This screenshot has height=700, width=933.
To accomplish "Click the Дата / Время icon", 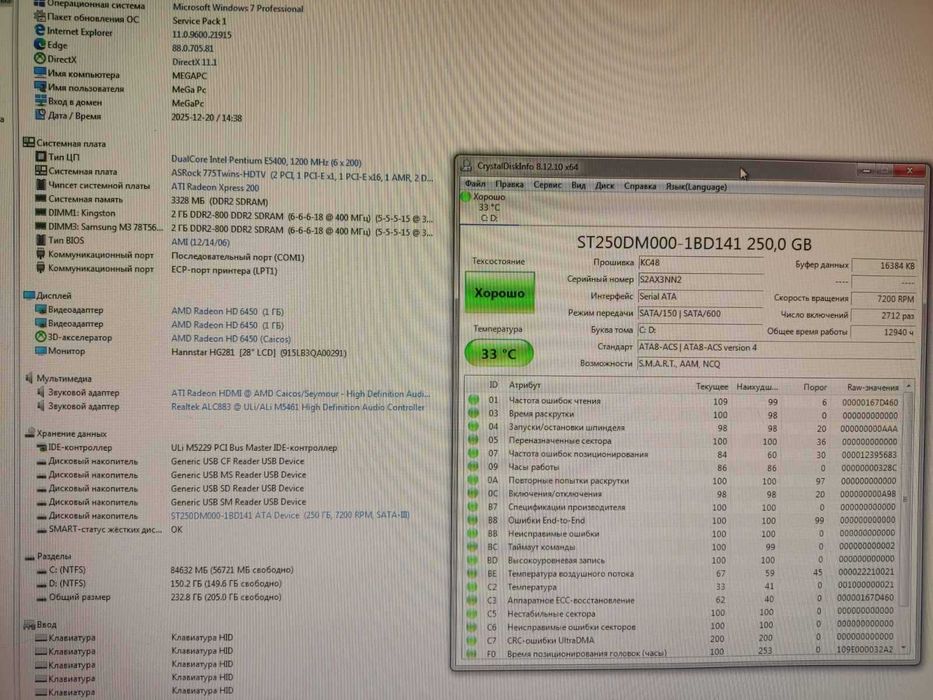I will [40, 114].
